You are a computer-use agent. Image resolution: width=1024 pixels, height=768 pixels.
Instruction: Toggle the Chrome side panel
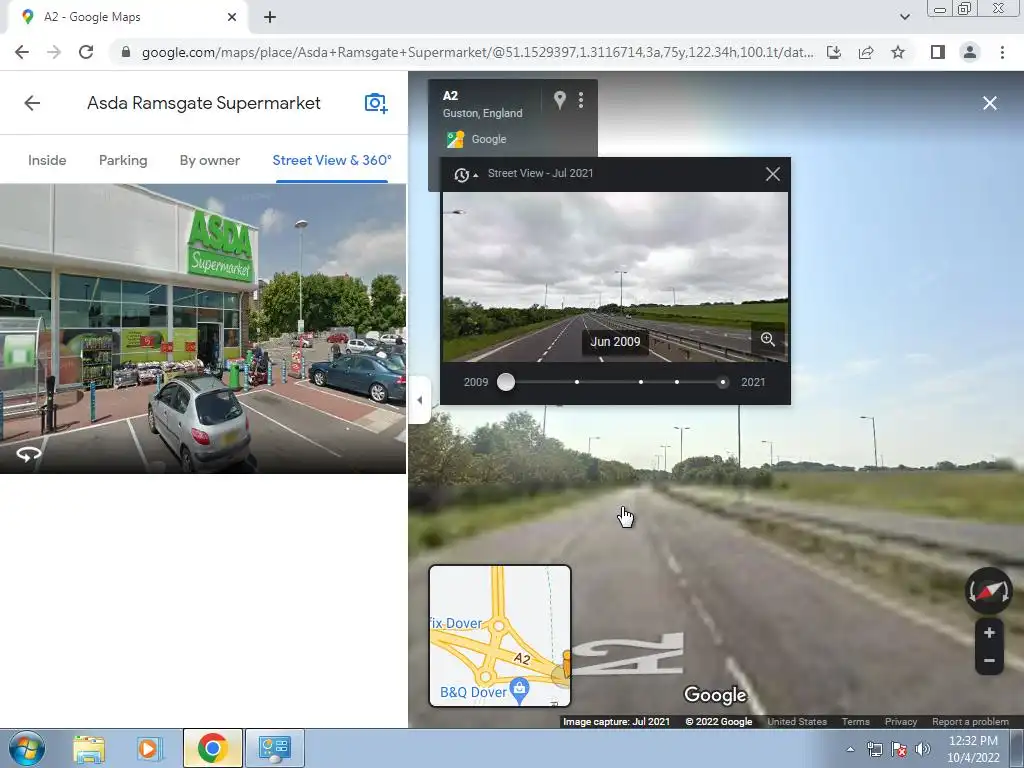tap(938, 52)
